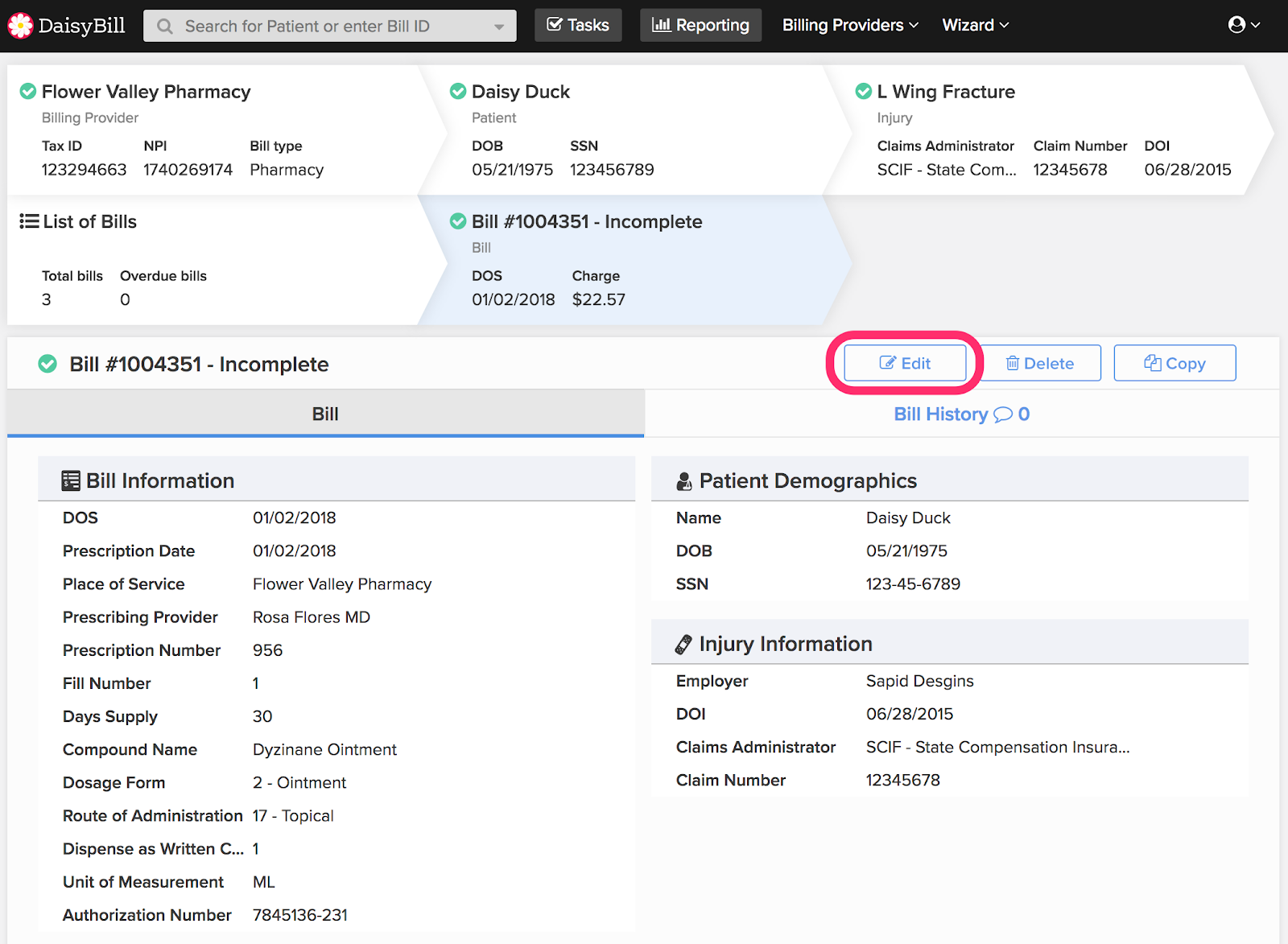
Task: Click green check beside Flower Valley Pharmacy
Action: 28,91
